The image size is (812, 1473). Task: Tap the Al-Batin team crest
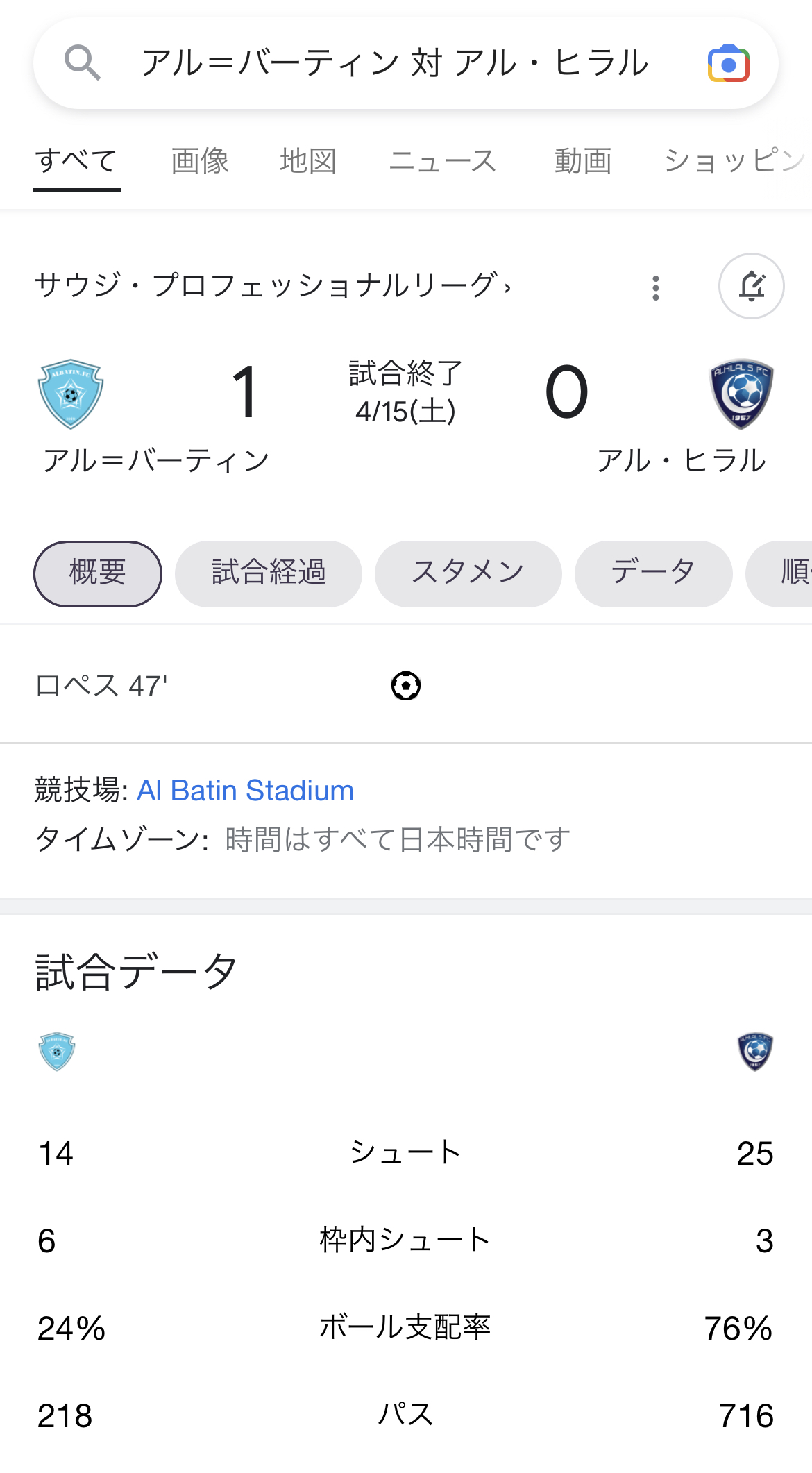coord(71,394)
